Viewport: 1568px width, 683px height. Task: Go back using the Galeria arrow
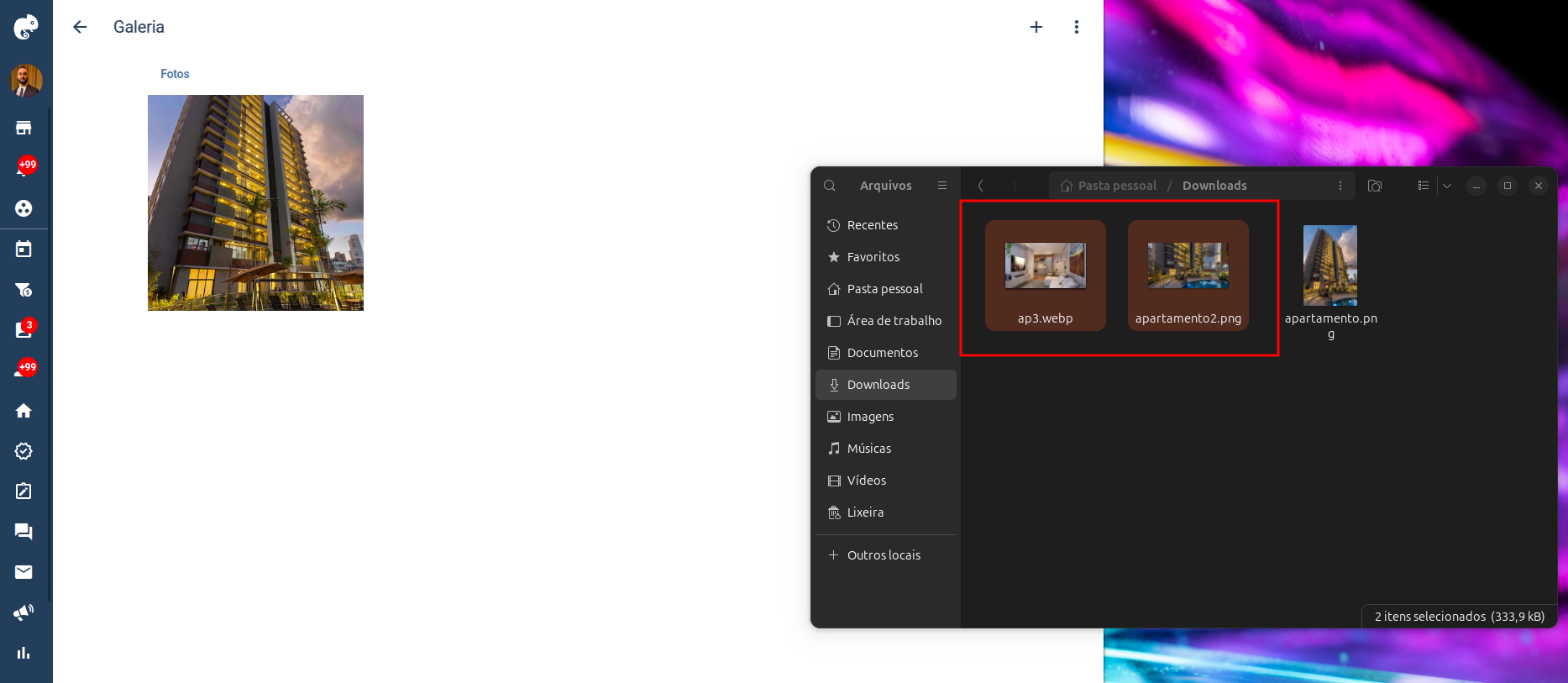click(80, 27)
